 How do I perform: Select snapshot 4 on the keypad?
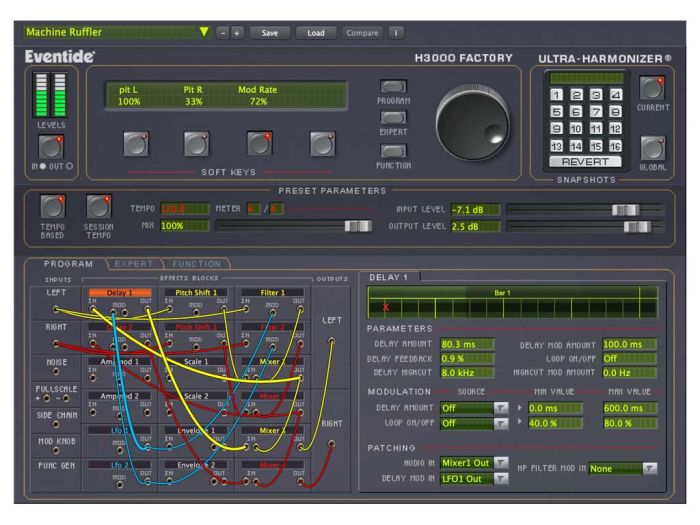[616, 95]
